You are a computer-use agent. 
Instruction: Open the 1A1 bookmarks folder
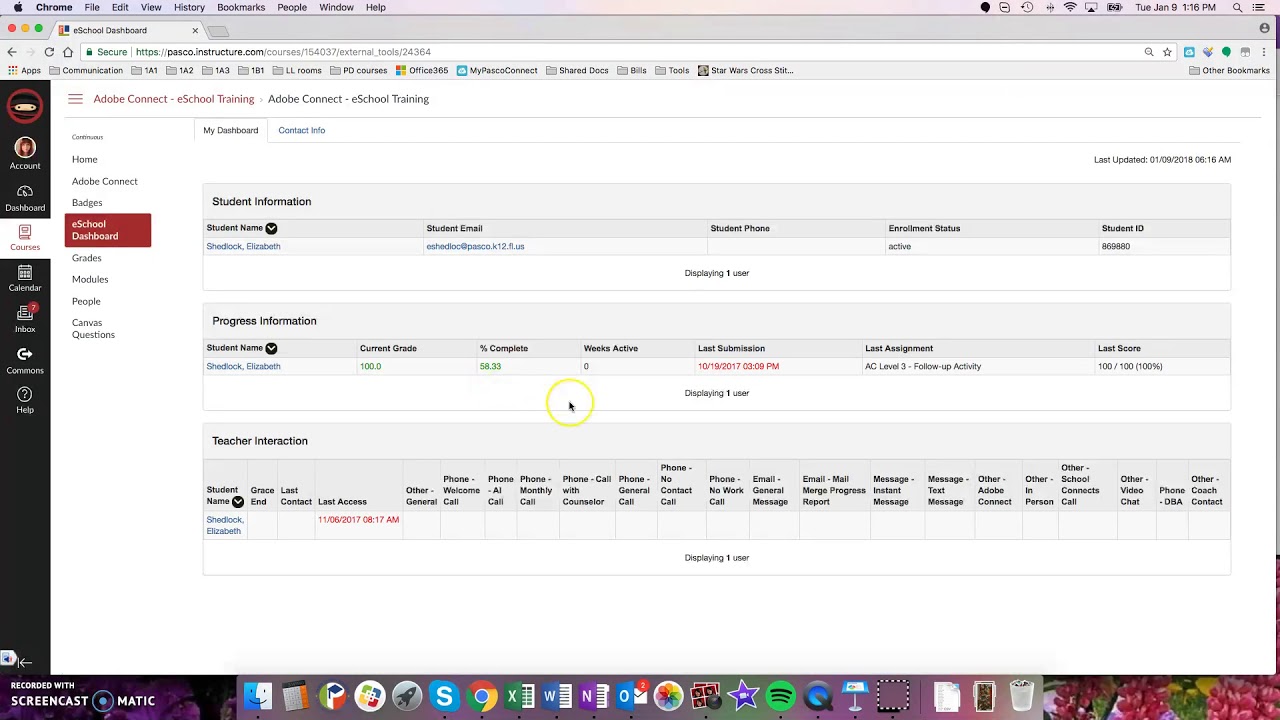click(x=144, y=71)
